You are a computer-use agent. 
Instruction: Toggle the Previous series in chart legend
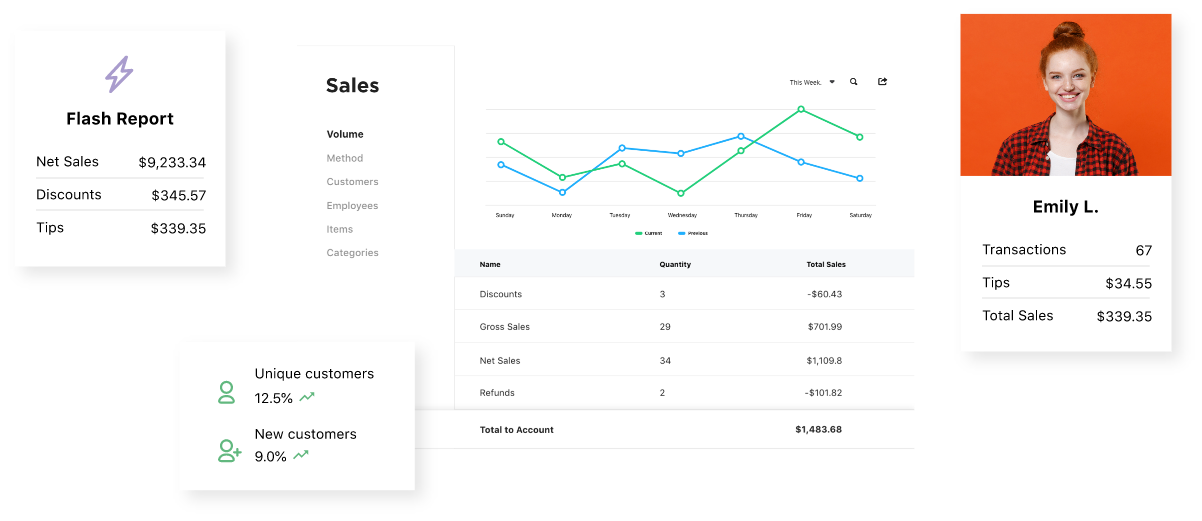(693, 233)
